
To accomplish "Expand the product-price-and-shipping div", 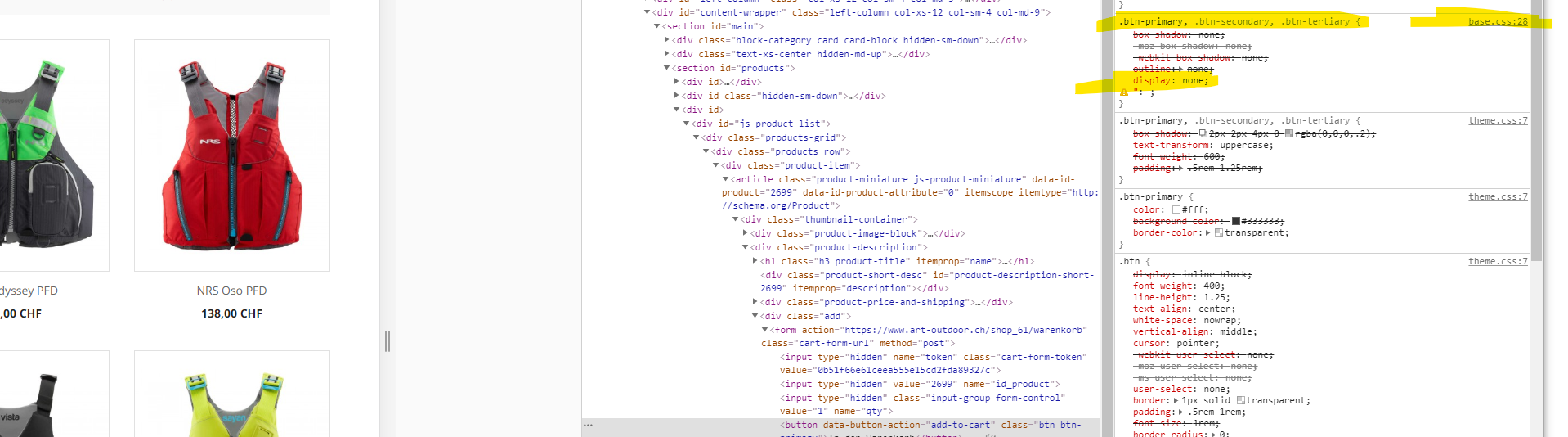I will click(x=755, y=302).
